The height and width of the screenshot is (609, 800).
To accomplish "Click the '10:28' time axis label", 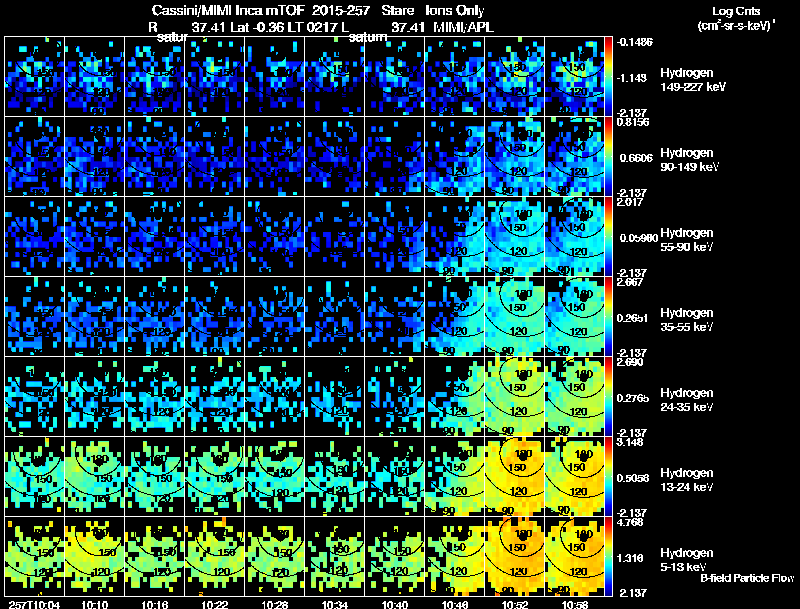I will 274,604.
